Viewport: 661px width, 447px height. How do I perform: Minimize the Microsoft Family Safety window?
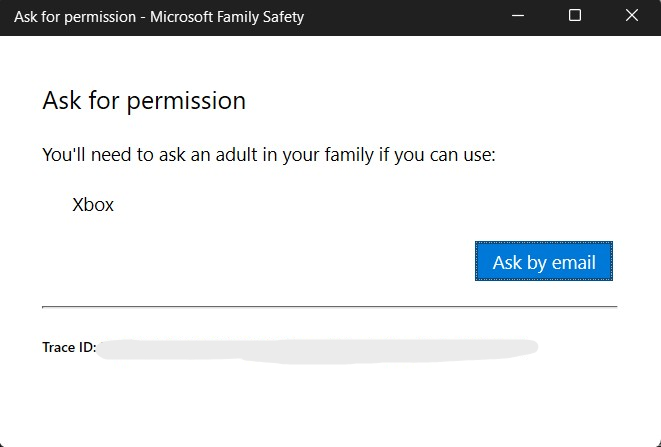coord(518,16)
